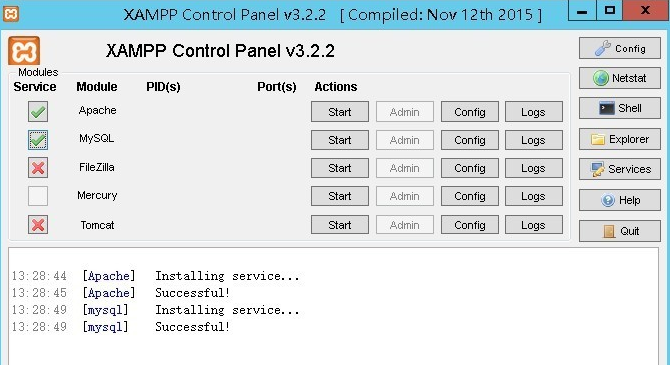The height and width of the screenshot is (365, 670).
Task: Open Help with the question mark icon
Action: 620,200
